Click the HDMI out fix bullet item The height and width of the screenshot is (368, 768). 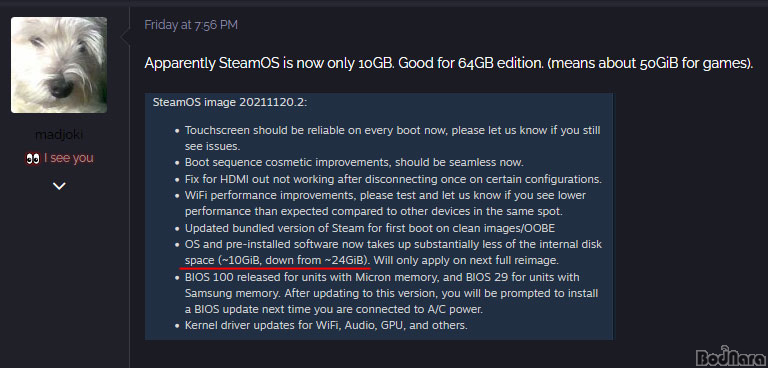pyautogui.click(x=393, y=179)
